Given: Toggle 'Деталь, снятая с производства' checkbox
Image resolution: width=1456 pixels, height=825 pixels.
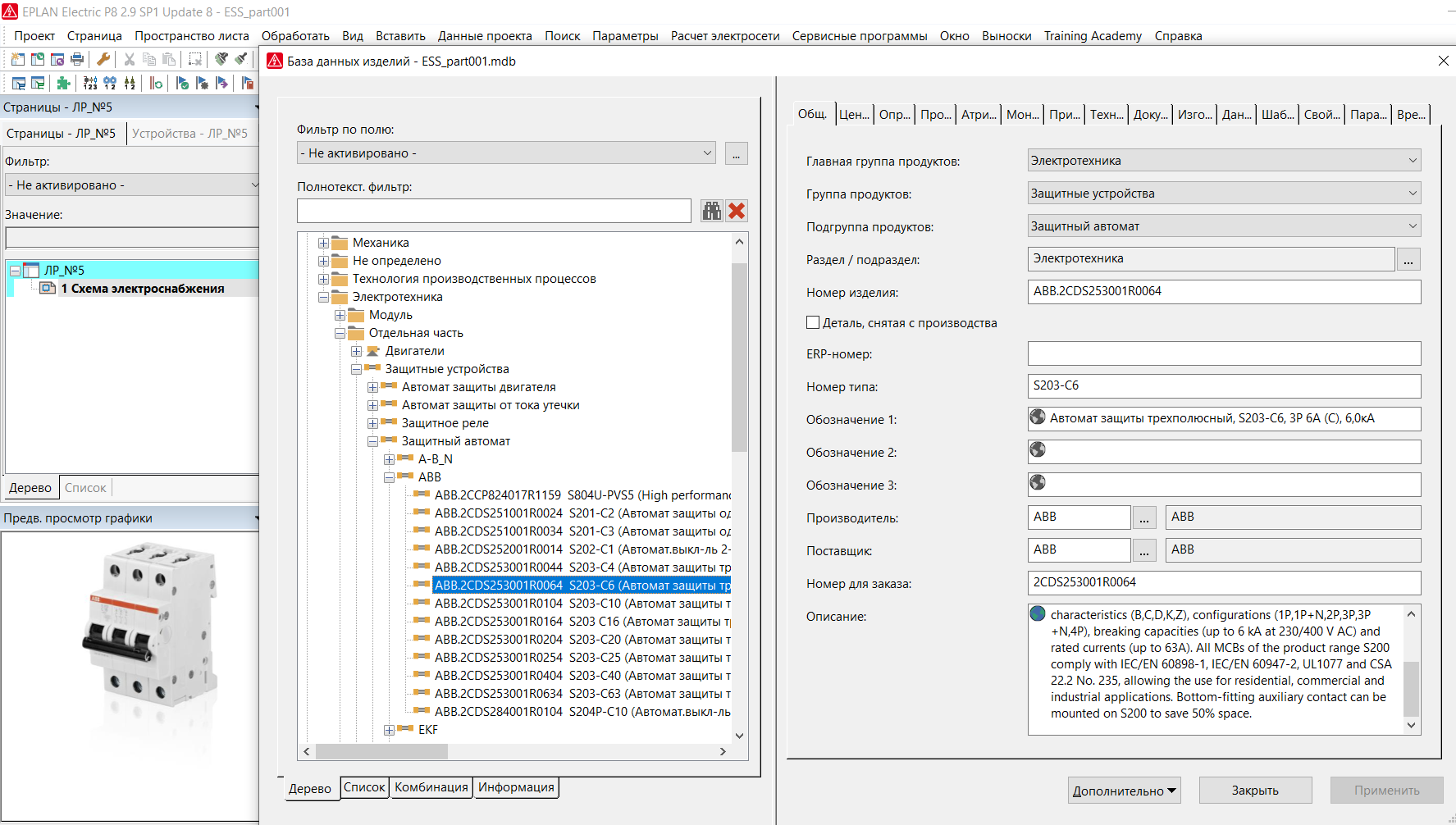Looking at the screenshot, I should [x=813, y=322].
